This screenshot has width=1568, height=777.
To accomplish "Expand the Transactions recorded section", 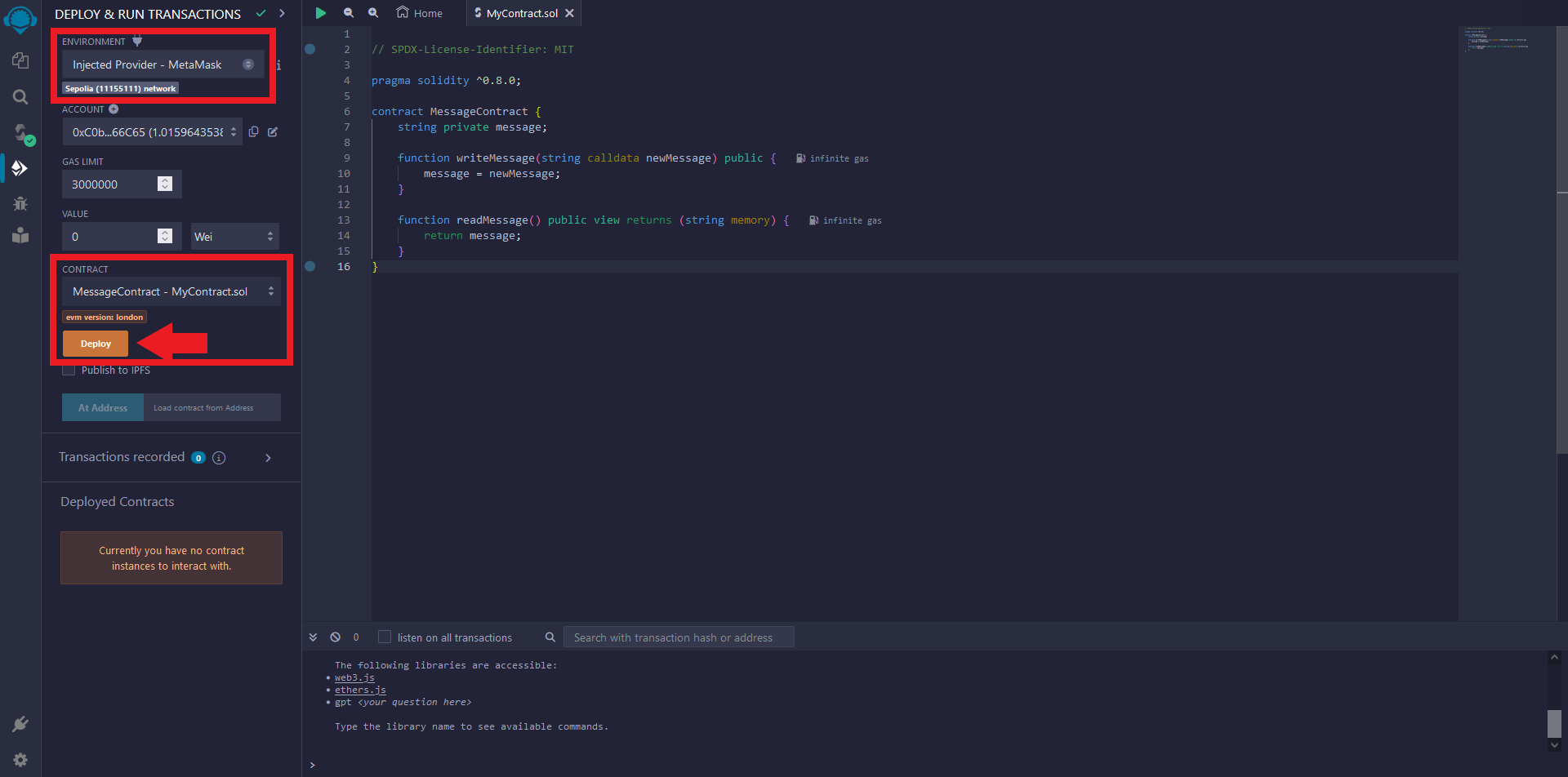I will pyautogui.click(x=268, y=458).
